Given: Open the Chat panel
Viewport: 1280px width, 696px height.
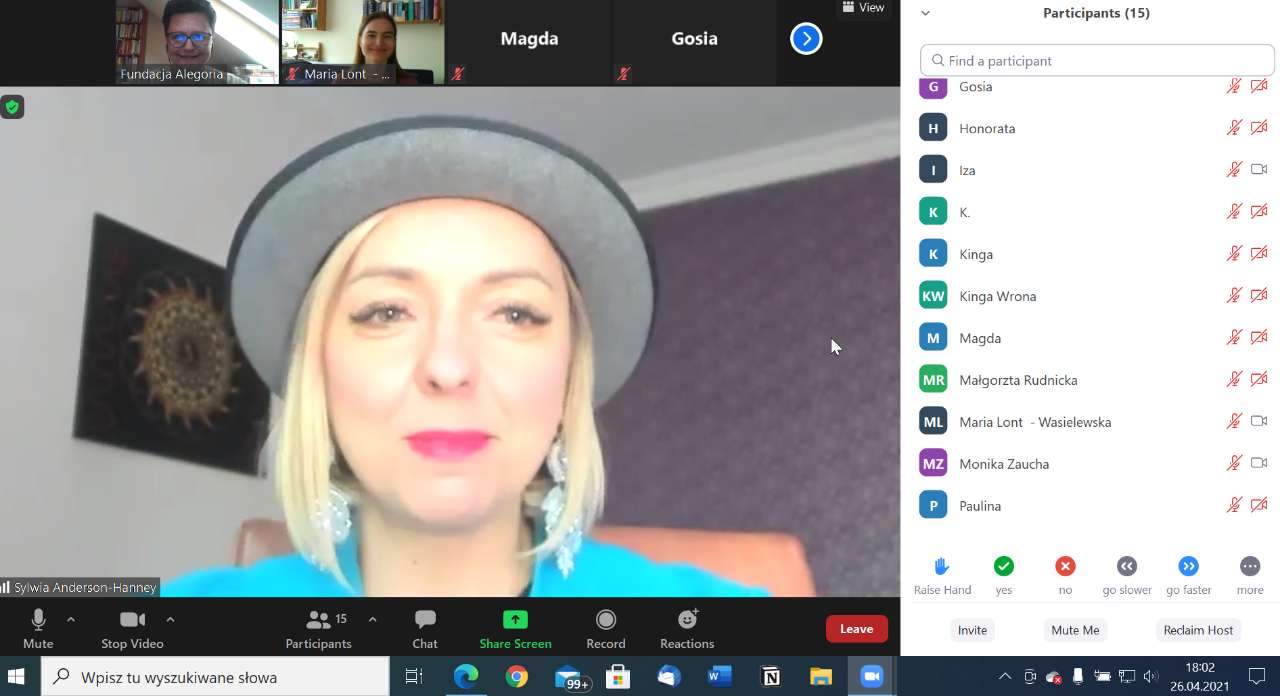Looking at the screenshot, I should click(x=425, y=629).
